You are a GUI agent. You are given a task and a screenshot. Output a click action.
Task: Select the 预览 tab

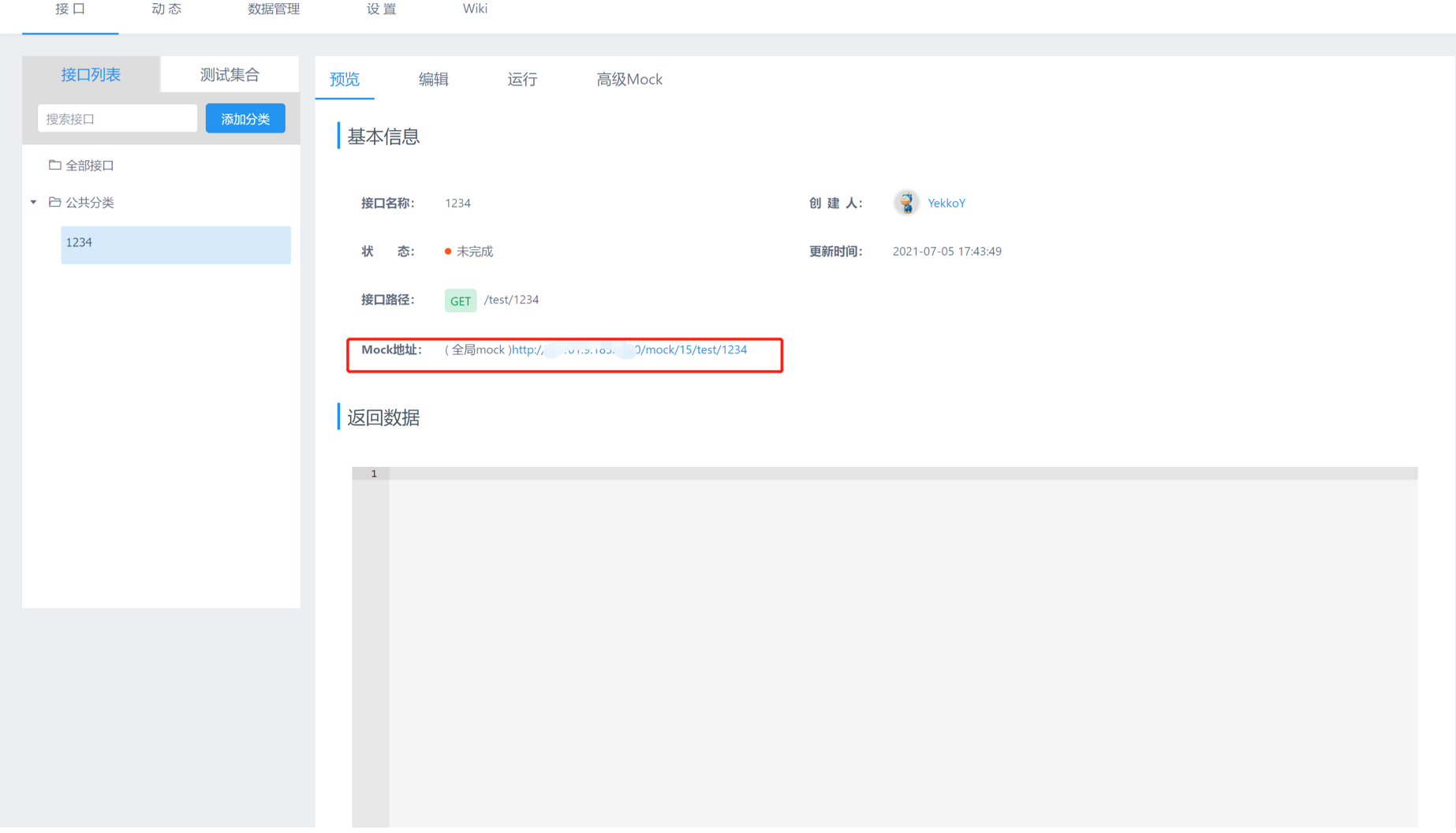point(345,79)
